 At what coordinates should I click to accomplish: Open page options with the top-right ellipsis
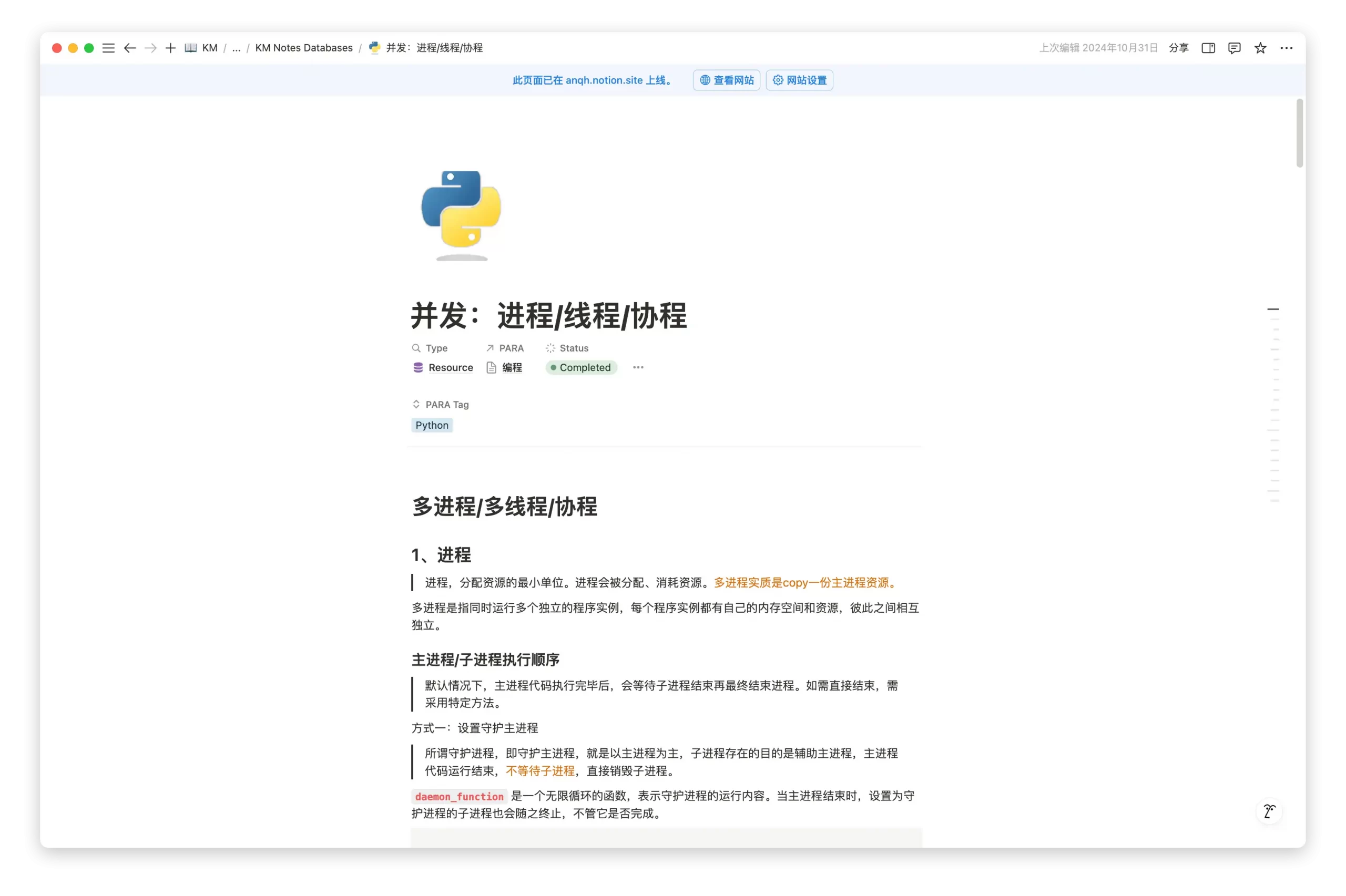(1287, 48)
